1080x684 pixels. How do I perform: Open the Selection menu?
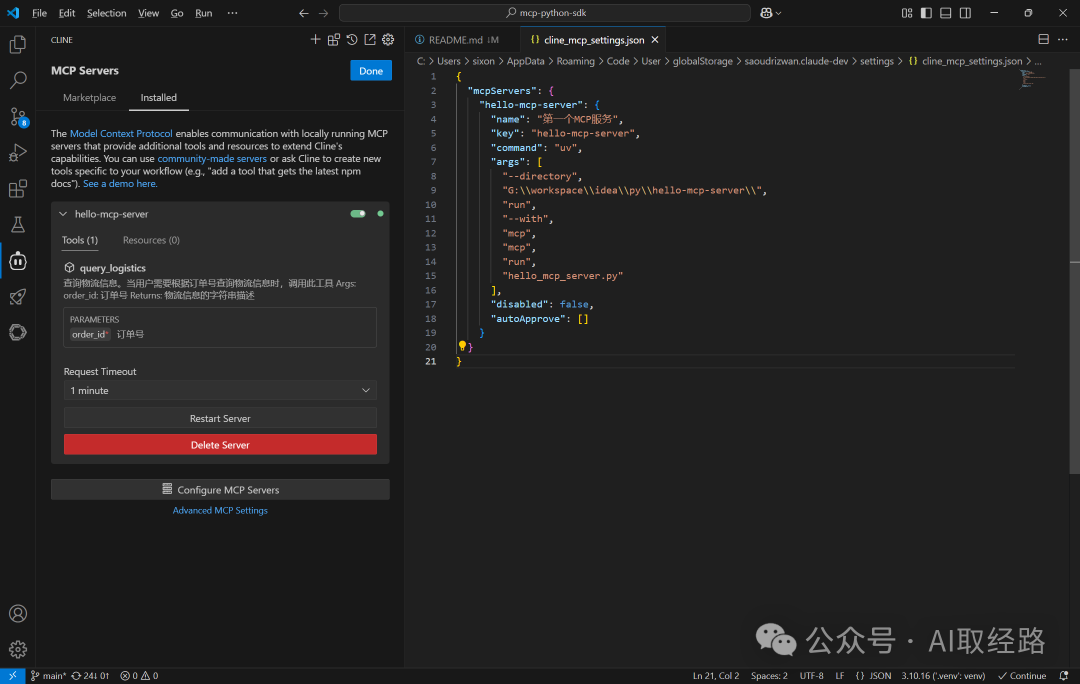tap(107, 13)
